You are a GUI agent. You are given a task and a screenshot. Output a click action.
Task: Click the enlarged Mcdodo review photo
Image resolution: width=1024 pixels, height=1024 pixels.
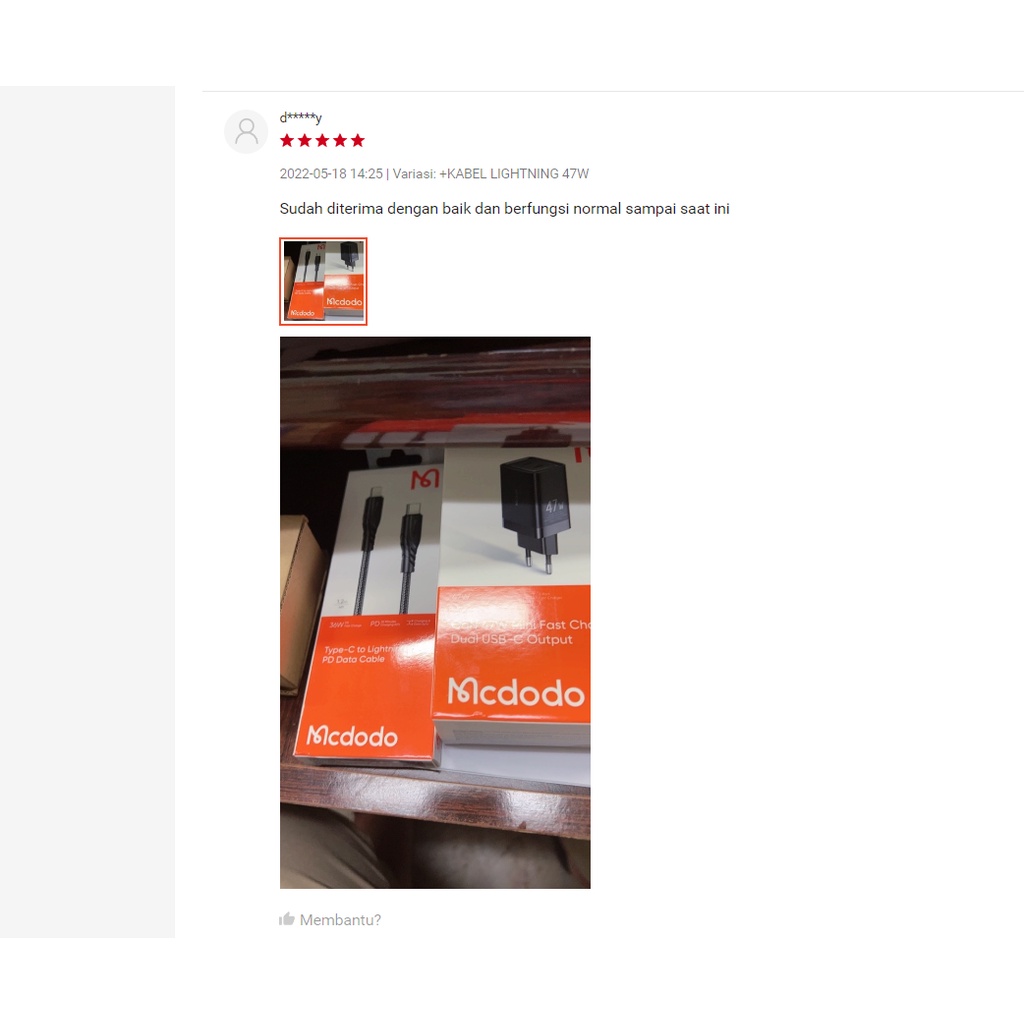point(435,613)
